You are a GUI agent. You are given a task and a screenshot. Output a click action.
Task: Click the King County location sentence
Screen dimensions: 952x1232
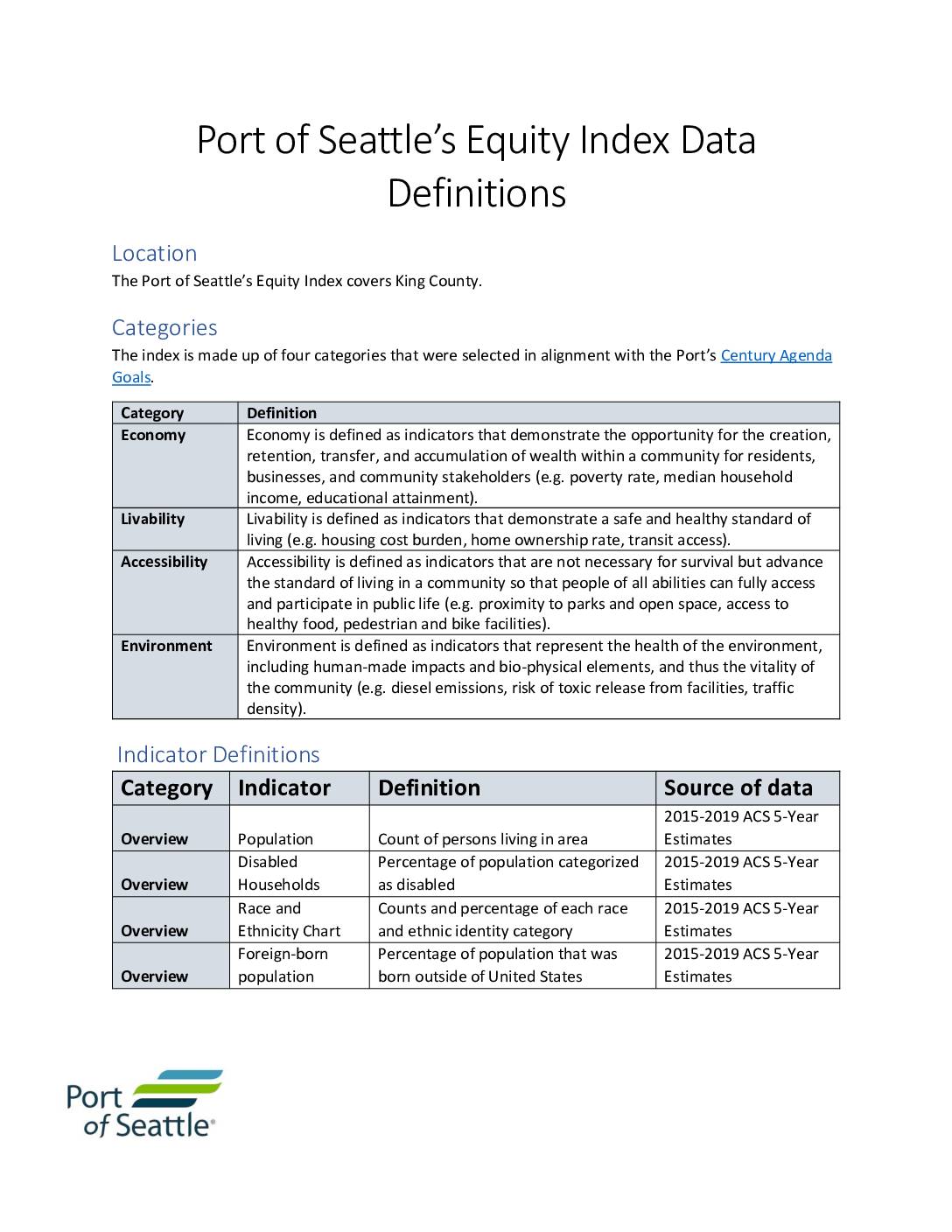(297, 281)
